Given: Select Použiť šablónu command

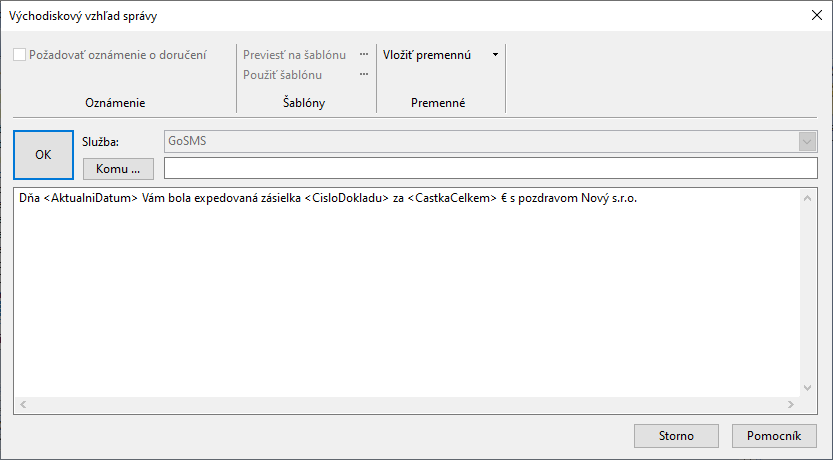Looking at the screenshot, I should pos(283,75).
